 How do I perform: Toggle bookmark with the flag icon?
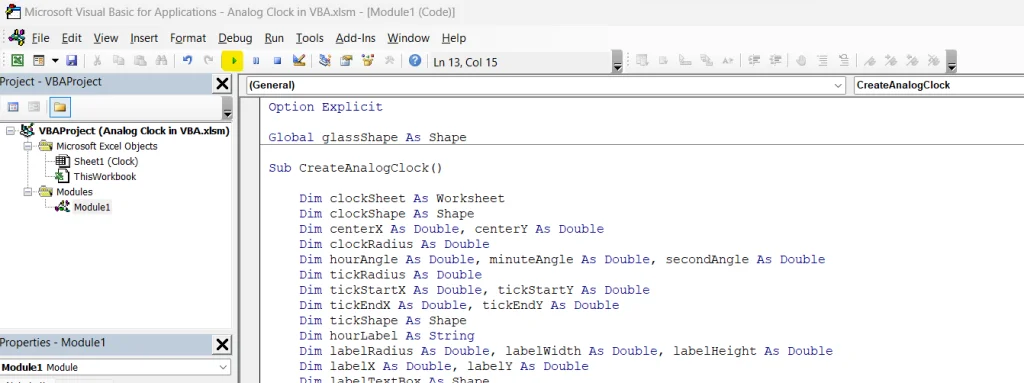(869, 61)
